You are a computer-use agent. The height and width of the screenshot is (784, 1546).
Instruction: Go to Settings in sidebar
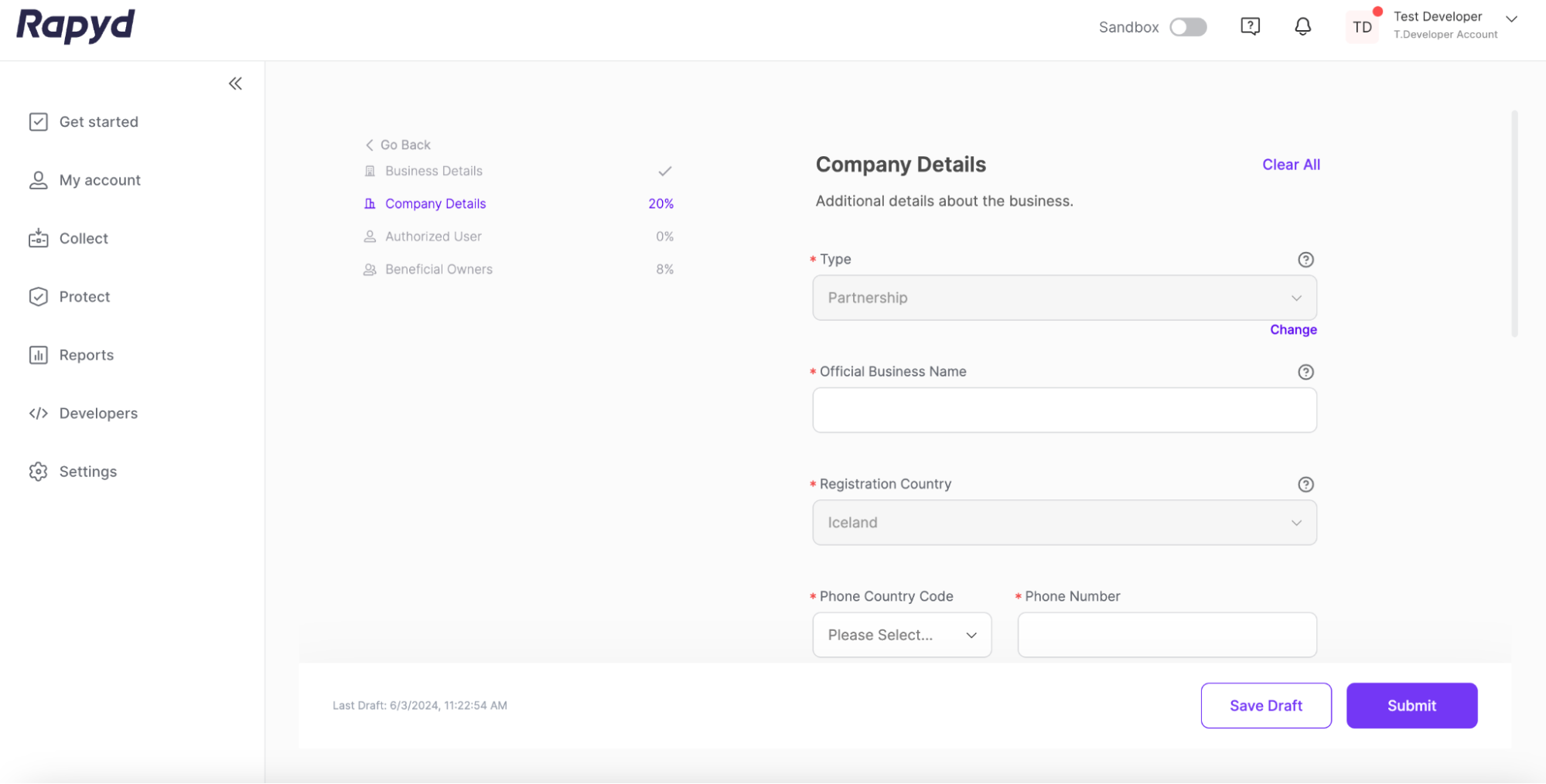tap(87, 472)
